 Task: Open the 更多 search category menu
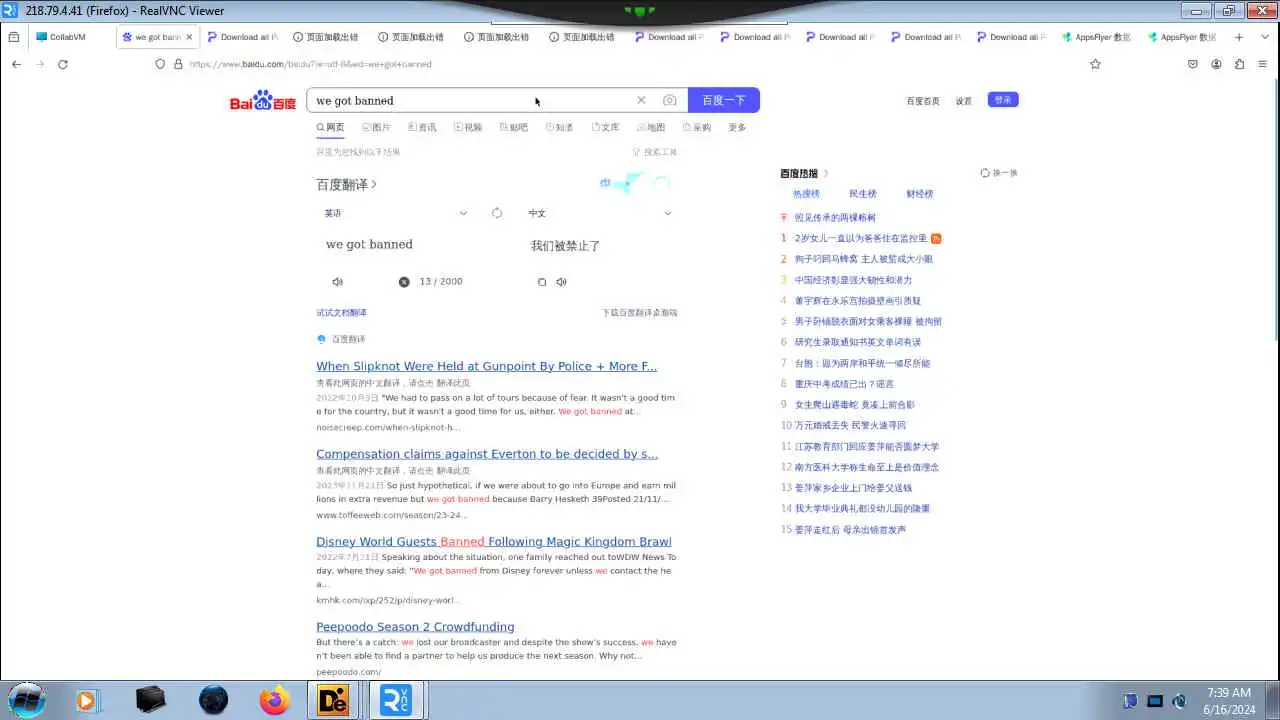click(737, 128)
